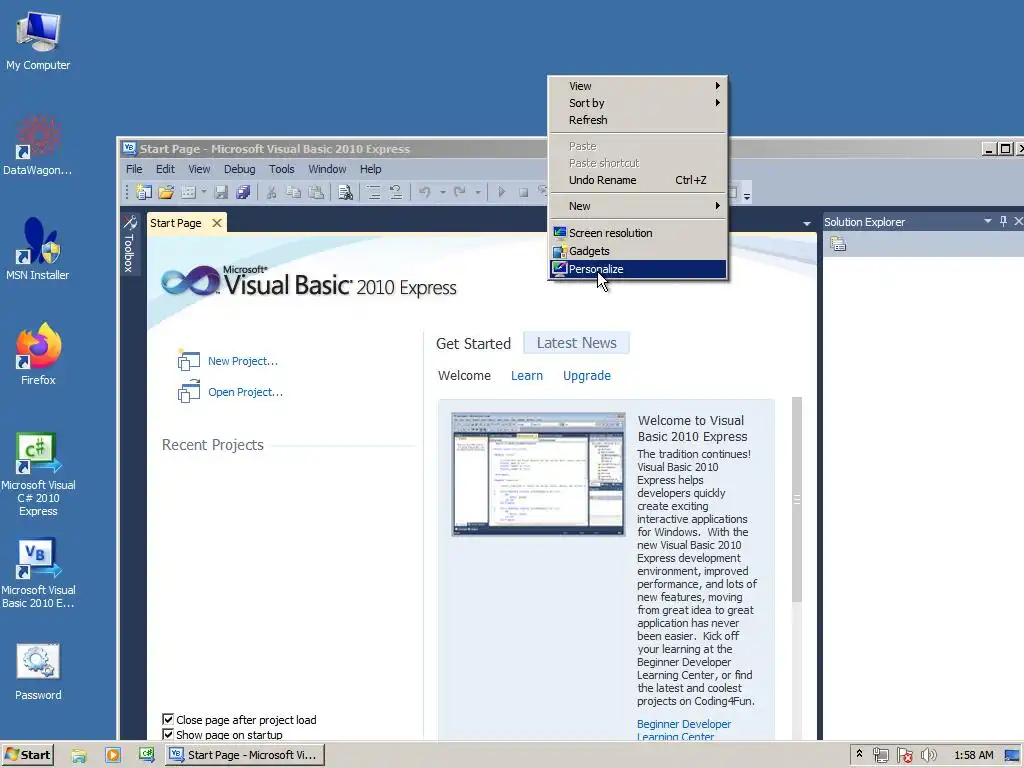The image size is (1024, 768).
Task: Select the My Computer desktop icon
Action: pyautogui.click(x=38, y=40)
